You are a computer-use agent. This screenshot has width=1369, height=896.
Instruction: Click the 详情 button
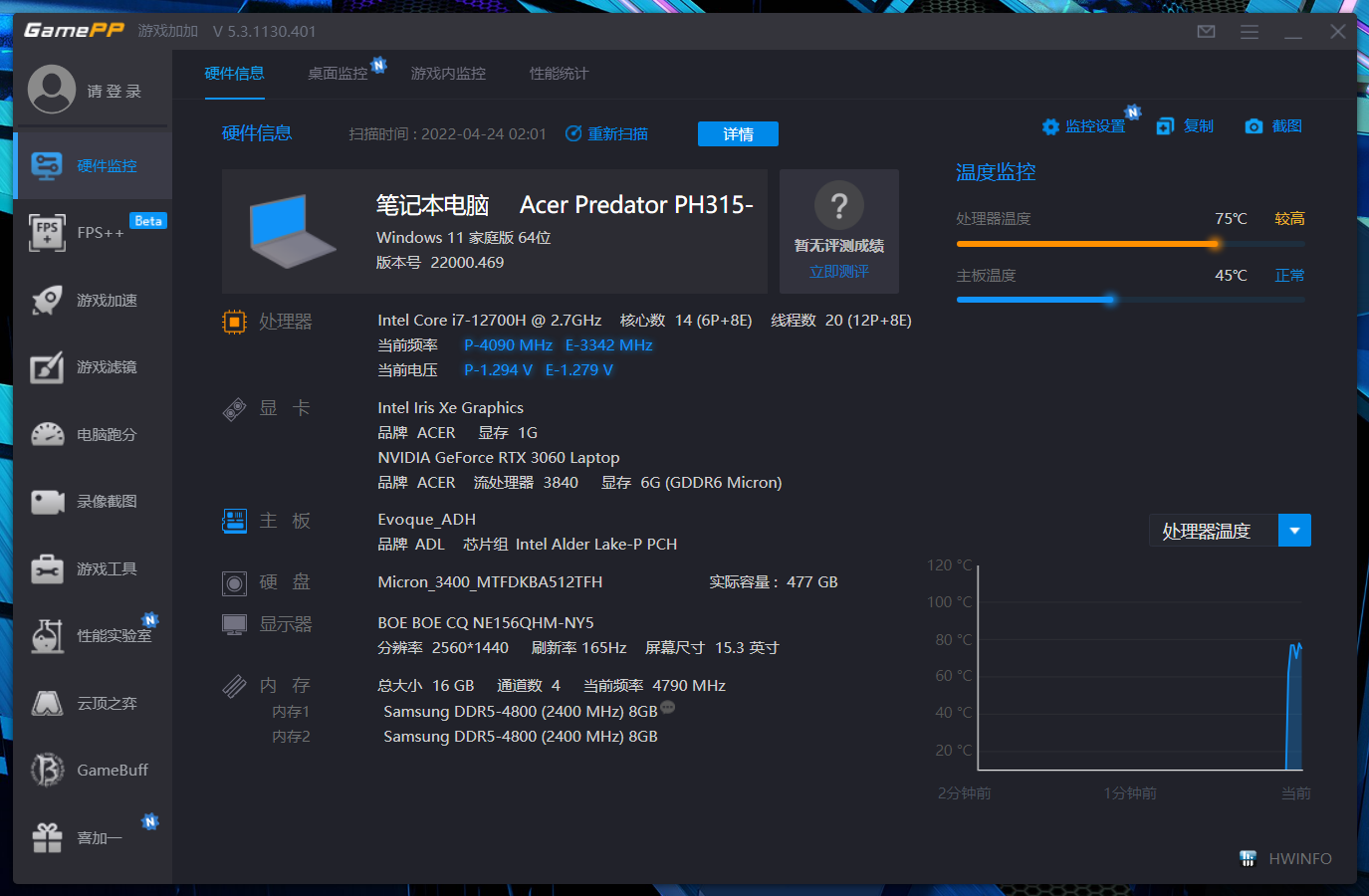click(738, 133)
